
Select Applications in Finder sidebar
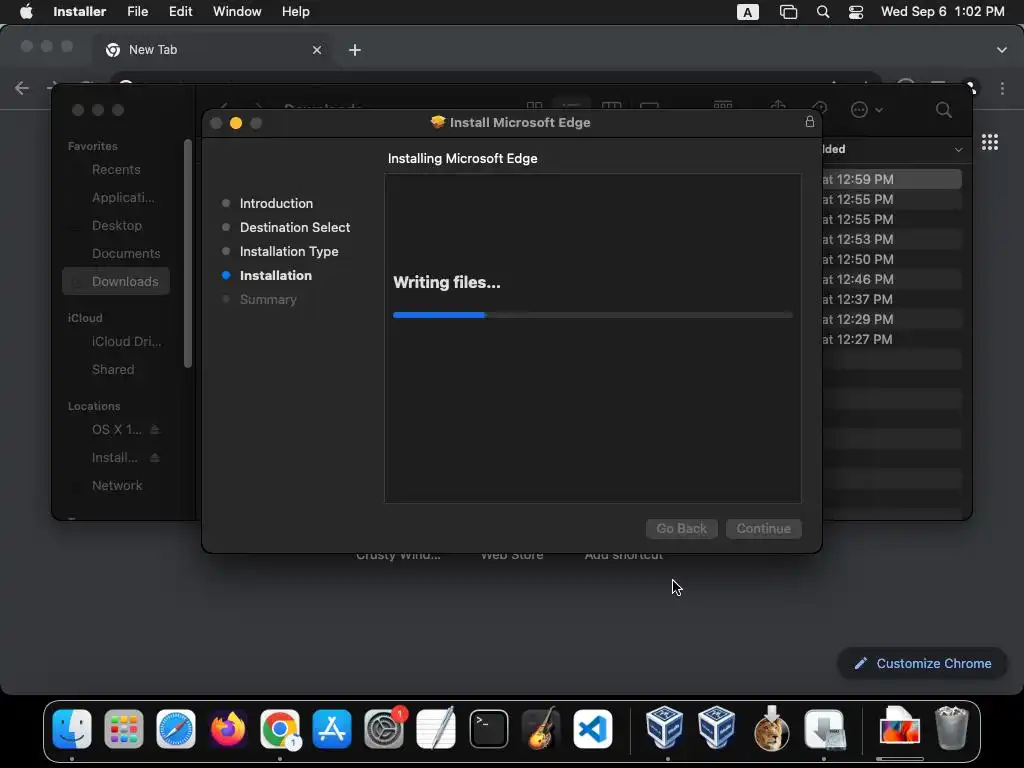coord(116,197)
